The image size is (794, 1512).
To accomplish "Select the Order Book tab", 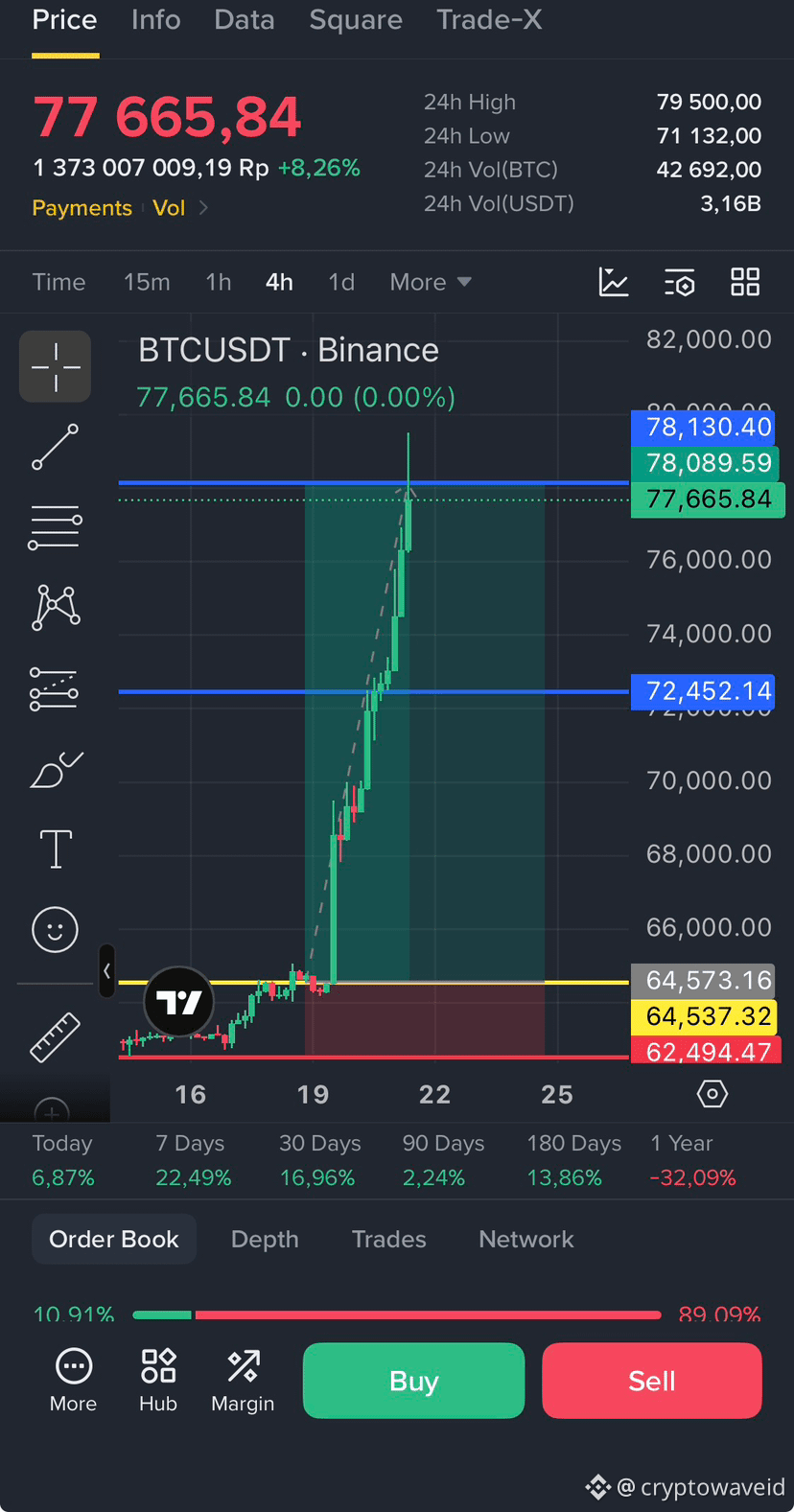I will (x=114, y=1239).
